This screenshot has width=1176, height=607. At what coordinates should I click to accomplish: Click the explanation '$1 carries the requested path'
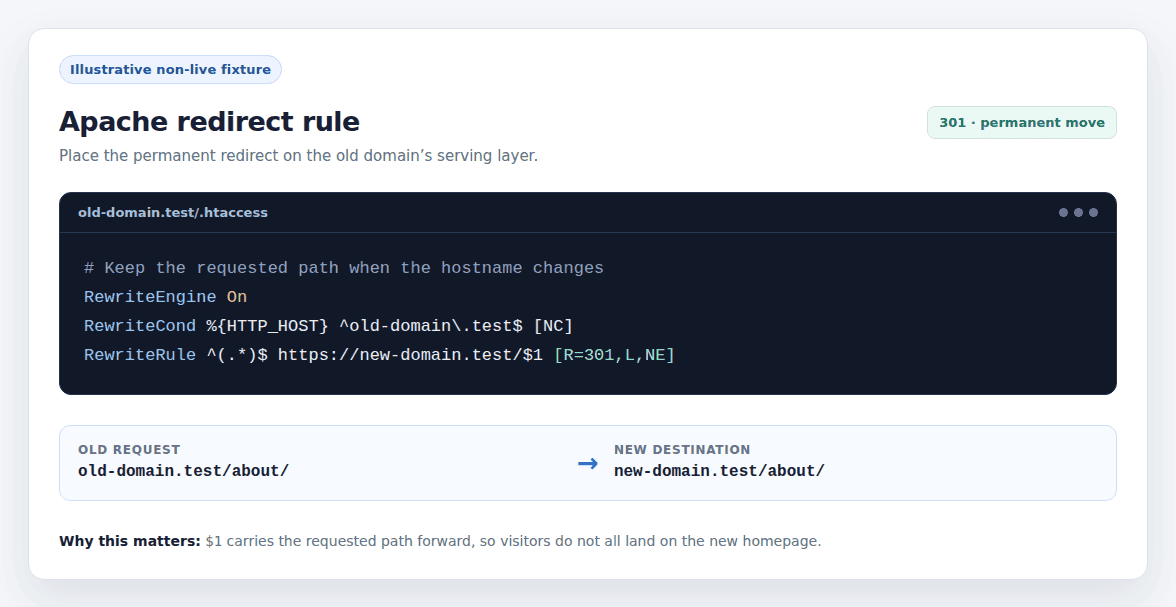point(513,541)
